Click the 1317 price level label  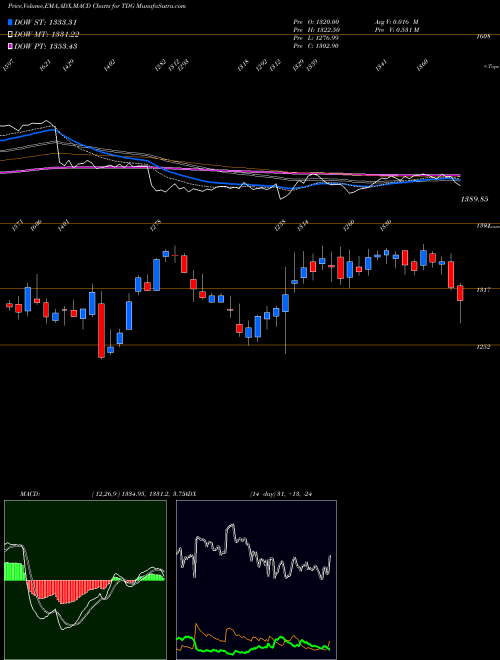point(483,290)
